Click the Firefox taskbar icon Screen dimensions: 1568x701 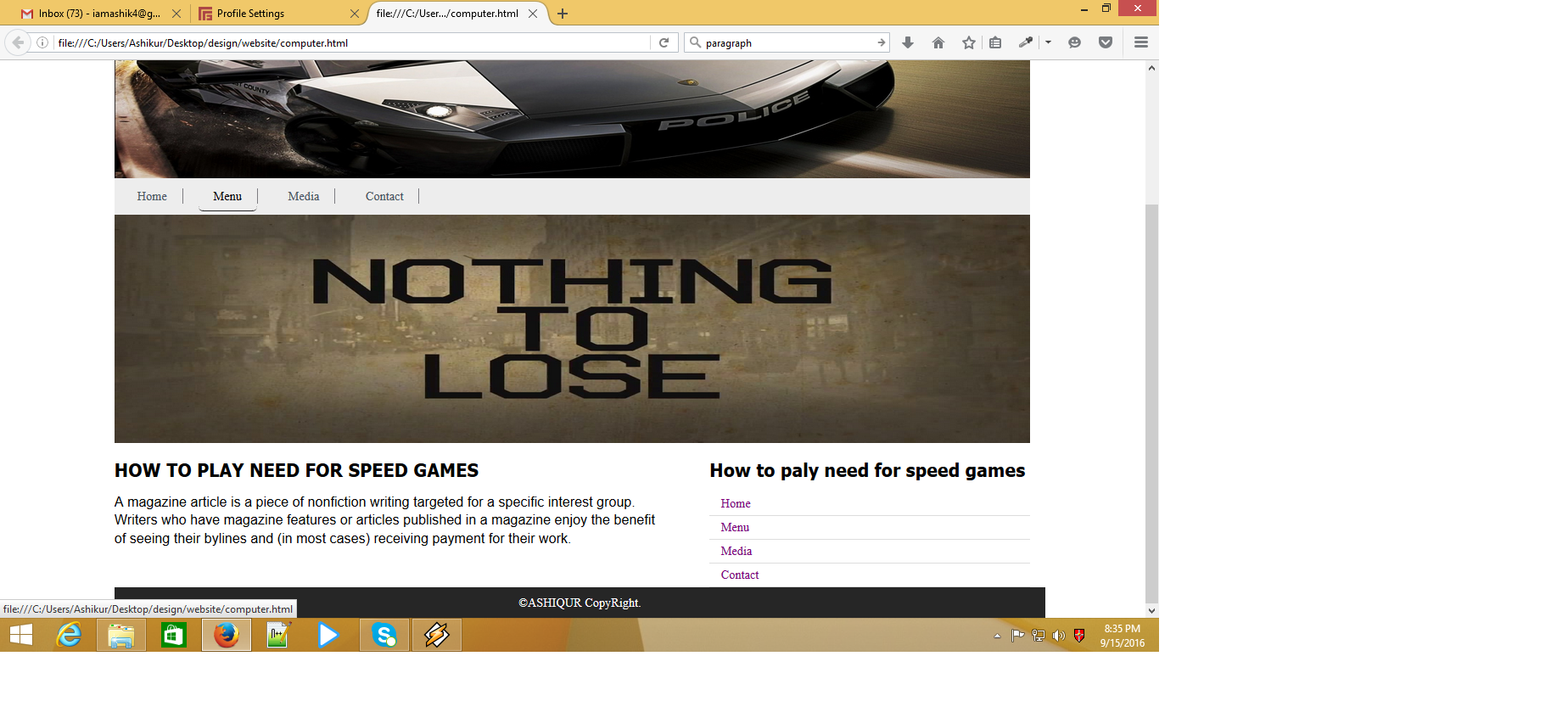pyautogui.click(x=227, y=635)
